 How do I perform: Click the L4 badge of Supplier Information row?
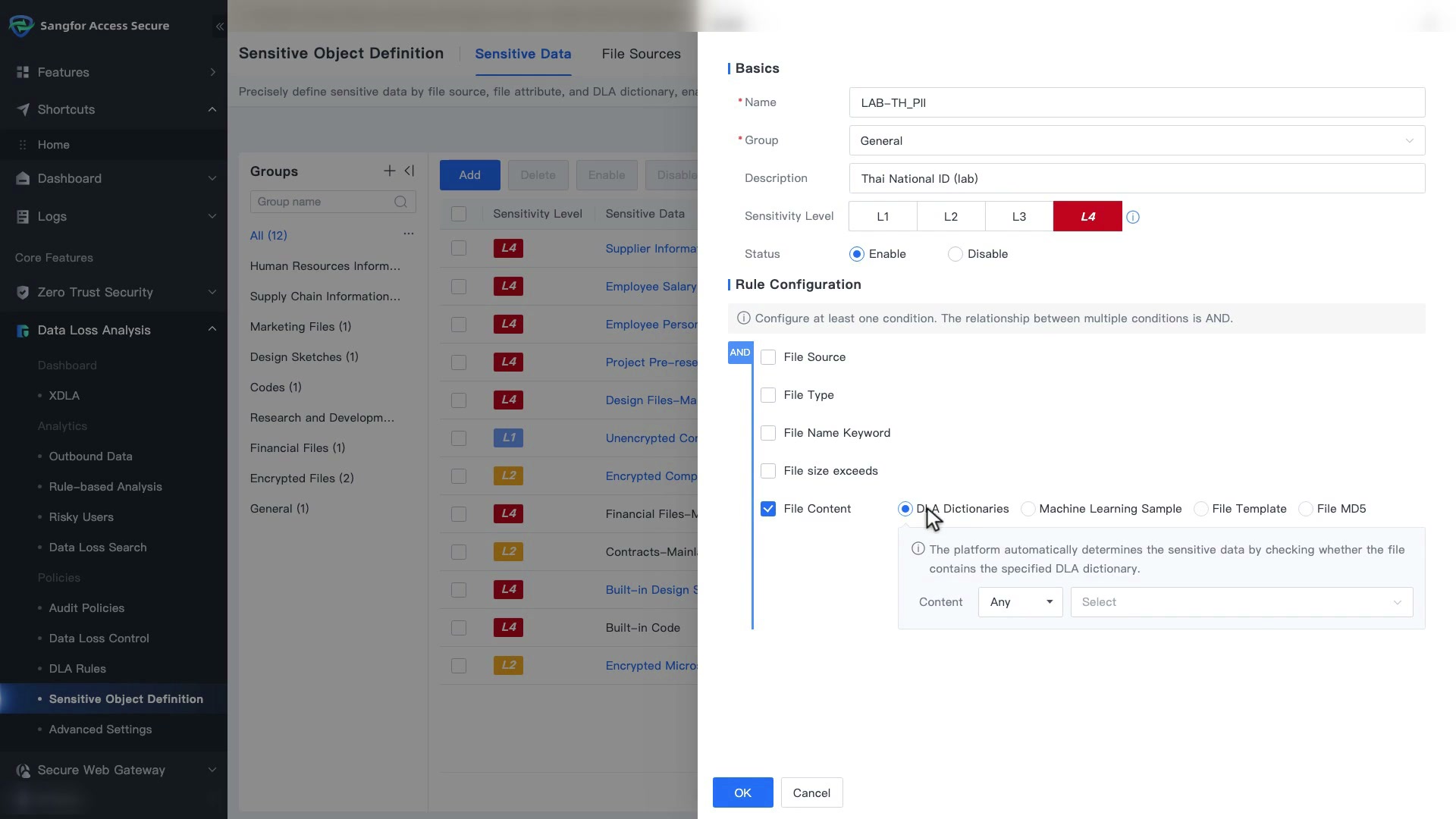[x=508, y=249]
